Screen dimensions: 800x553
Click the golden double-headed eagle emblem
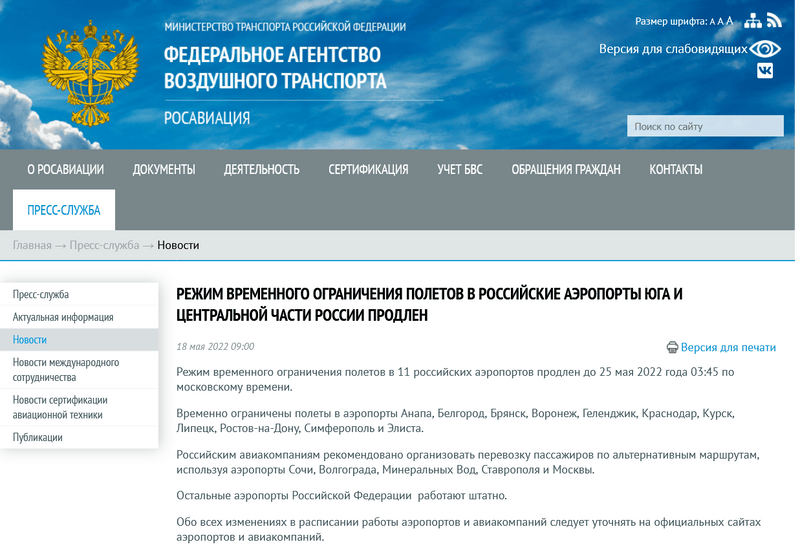[x=90, y=73]
